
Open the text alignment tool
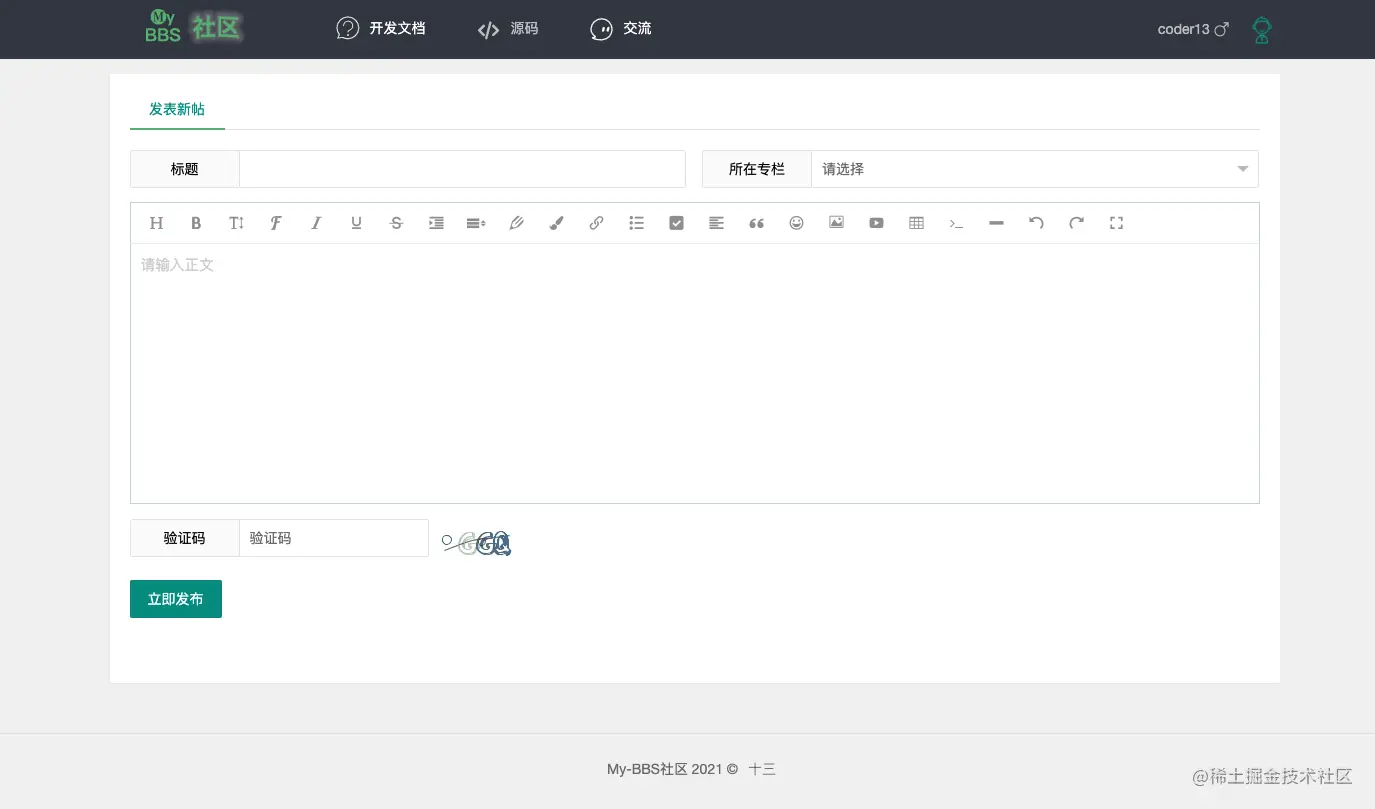pyautogui.click(x=716, y=223)
